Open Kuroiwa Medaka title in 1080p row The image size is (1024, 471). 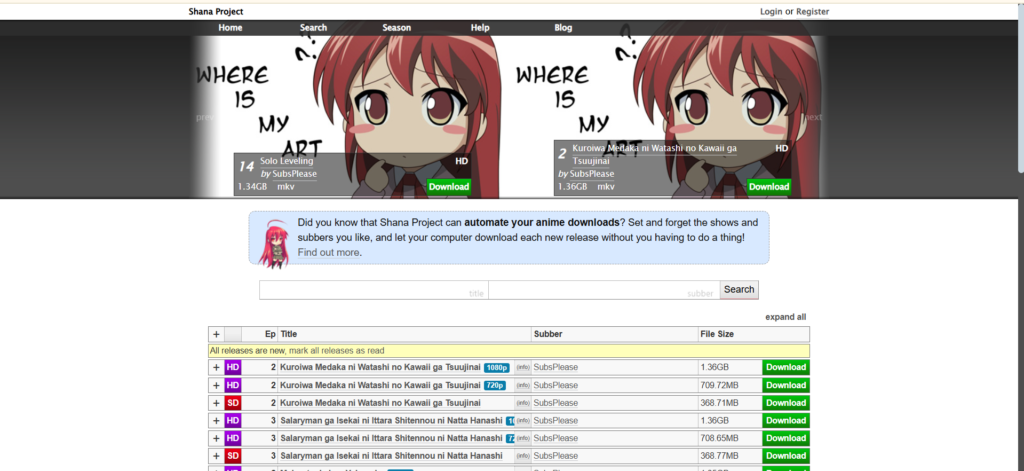(x=381, y=367)
